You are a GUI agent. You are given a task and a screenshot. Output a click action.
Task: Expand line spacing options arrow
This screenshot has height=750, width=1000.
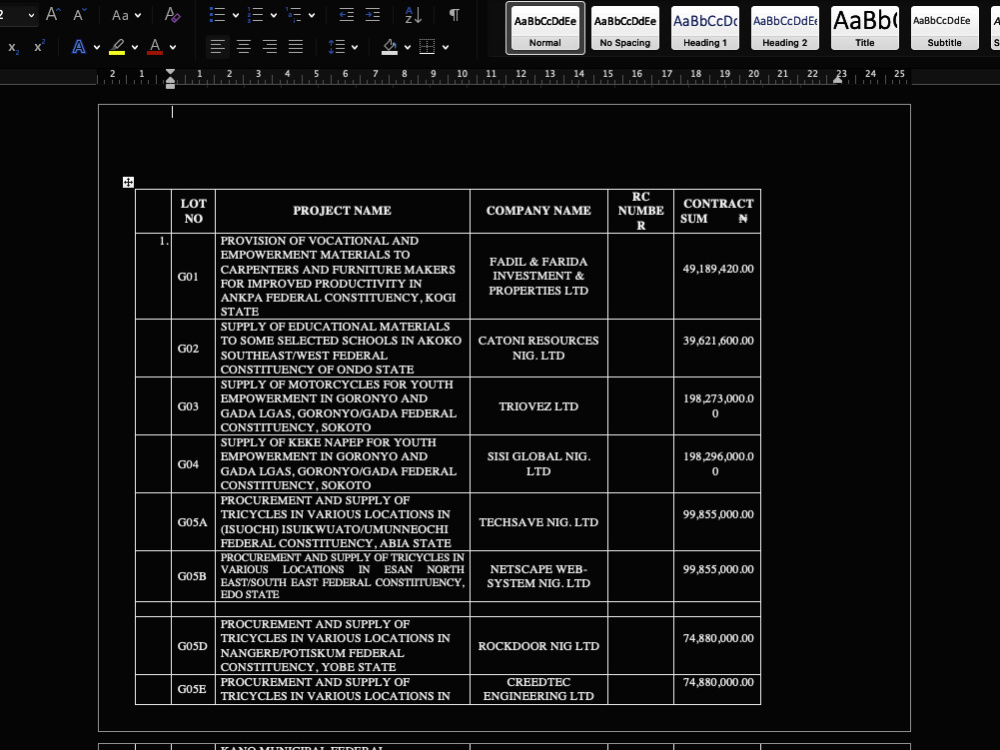click(x=355, y=47)
